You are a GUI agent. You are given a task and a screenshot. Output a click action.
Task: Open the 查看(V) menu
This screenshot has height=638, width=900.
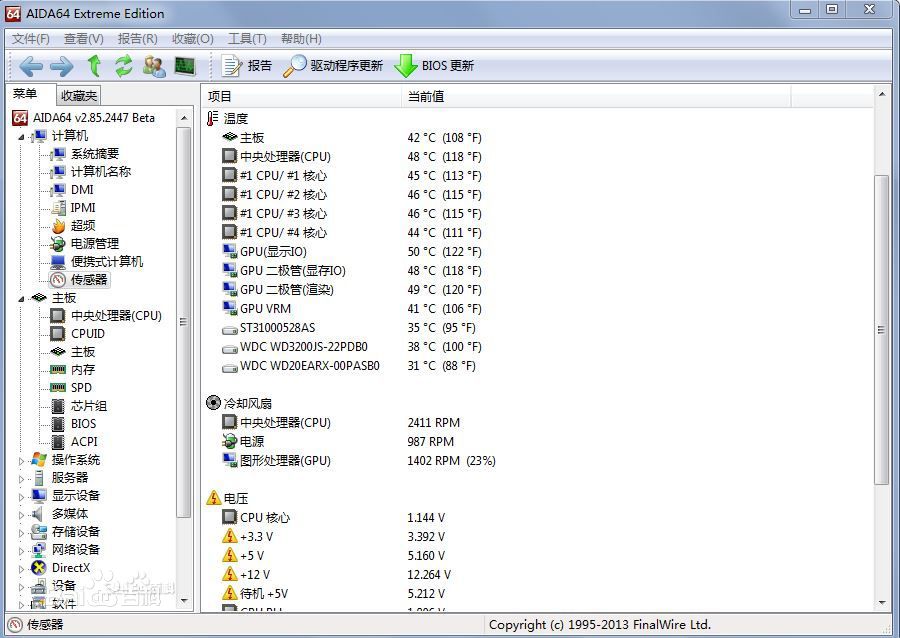83,38
